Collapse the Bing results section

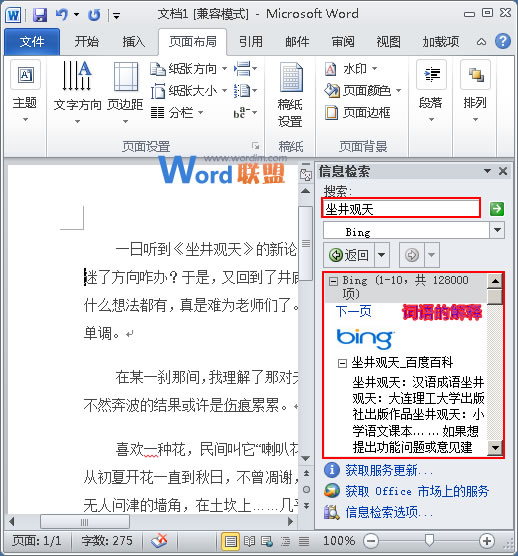[x=333, y=281]
